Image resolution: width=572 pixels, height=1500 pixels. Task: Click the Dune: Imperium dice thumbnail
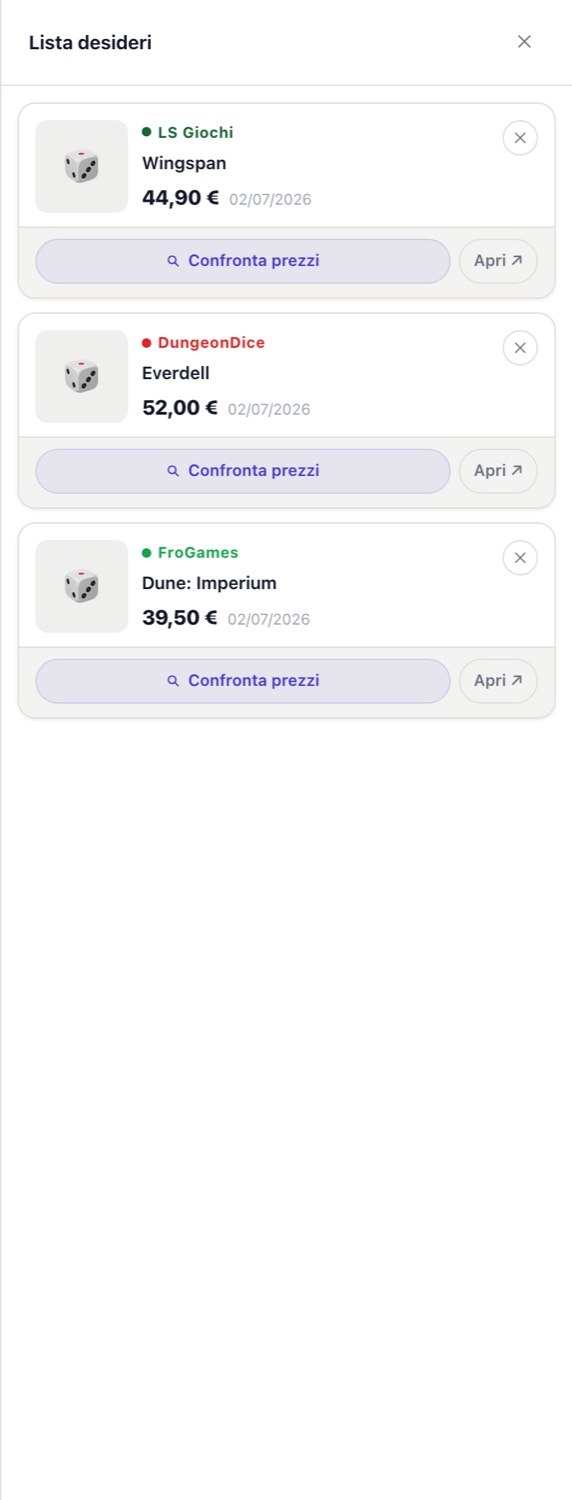click(82, 587)
